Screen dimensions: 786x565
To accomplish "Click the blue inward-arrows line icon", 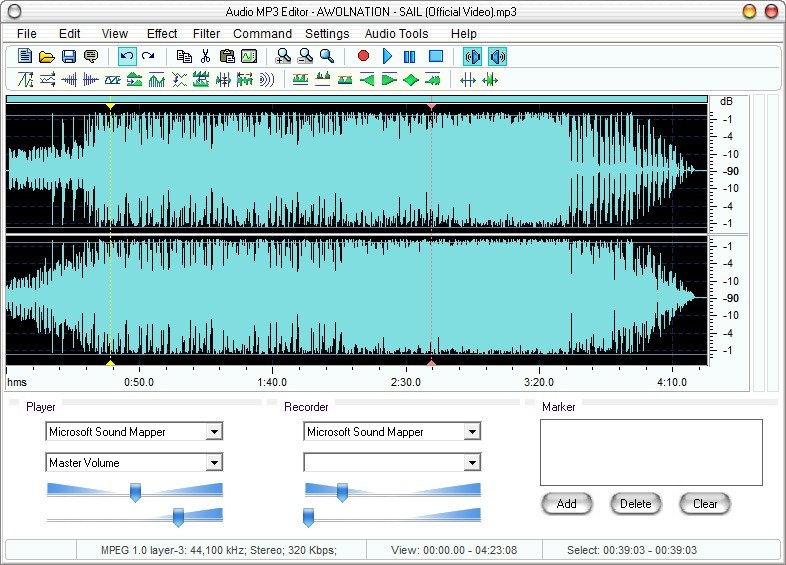I will pyautogui.click(x=468, y=80).
